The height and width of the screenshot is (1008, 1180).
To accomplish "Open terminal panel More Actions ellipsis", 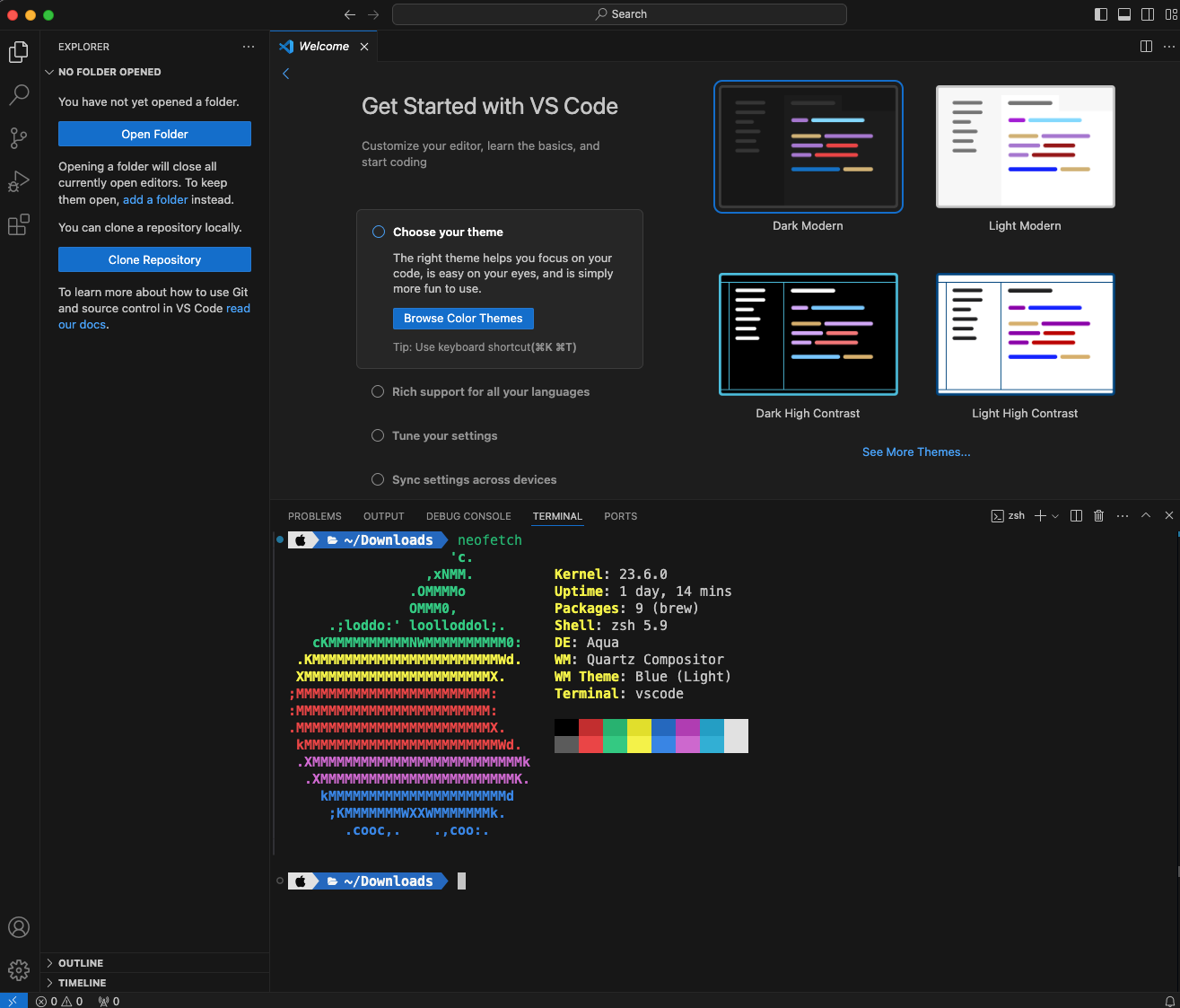I will coord(1123,516).
